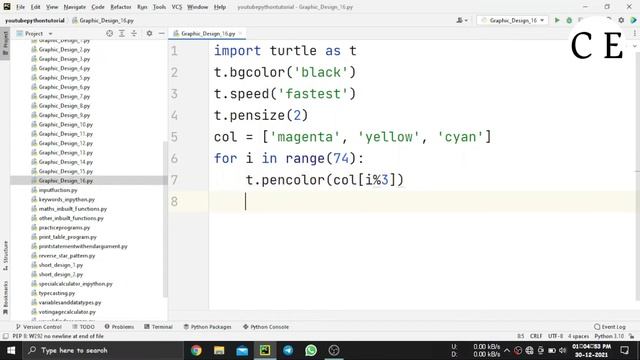Select Graphic_Design_2.py in project tree
640x360 pixels.
pos(64,49)
